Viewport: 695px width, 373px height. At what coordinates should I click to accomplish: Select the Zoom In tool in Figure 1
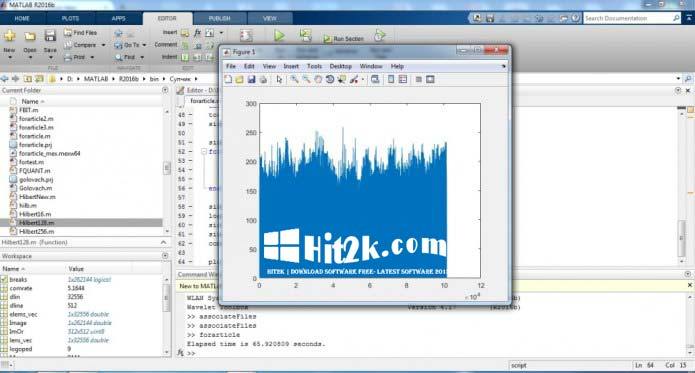(x=294, y=79)
